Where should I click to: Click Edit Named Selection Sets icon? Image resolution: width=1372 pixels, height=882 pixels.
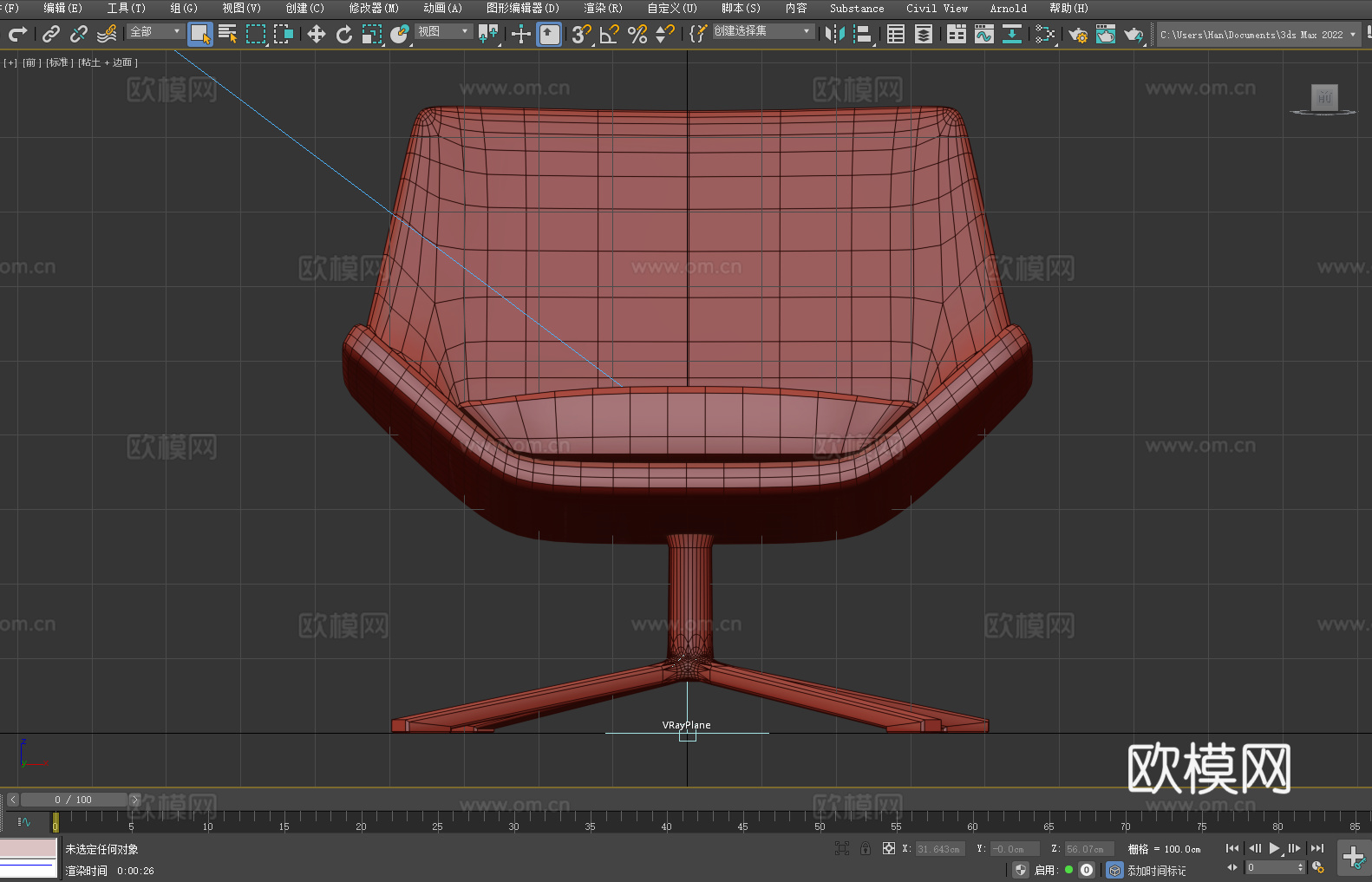(698, 34)
